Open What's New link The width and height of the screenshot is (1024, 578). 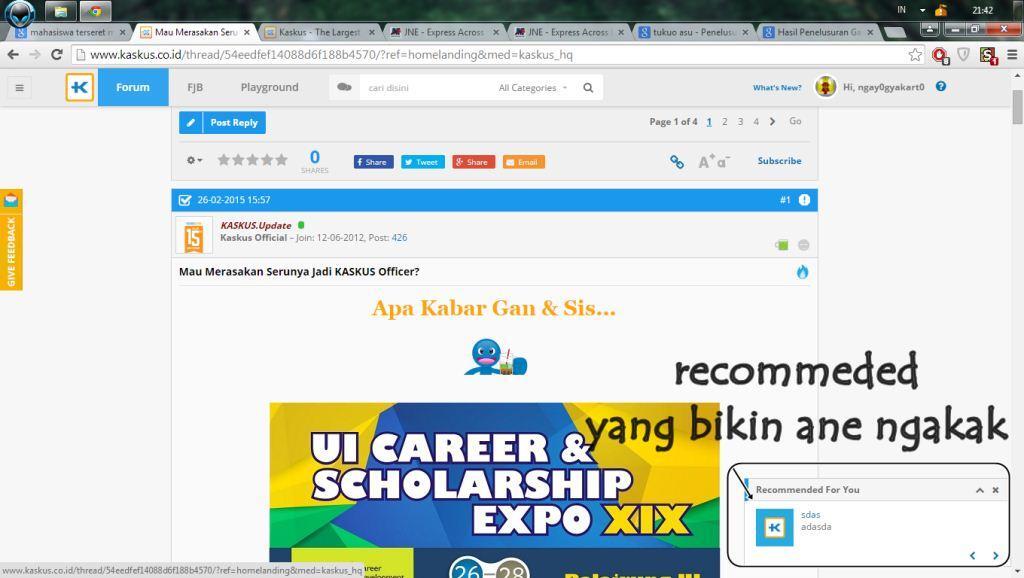[x=777, y=88]
